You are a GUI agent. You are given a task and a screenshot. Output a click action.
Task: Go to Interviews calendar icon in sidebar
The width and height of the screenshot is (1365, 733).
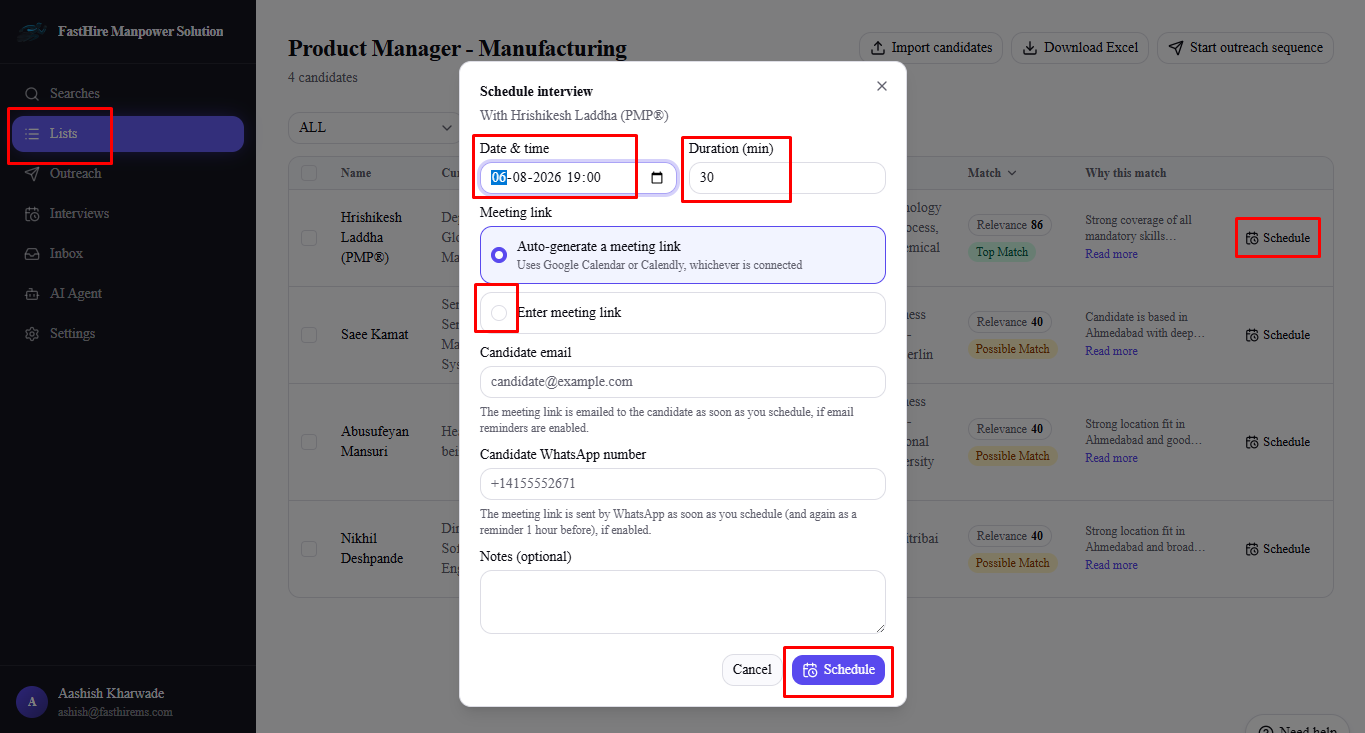pos(33,213)
